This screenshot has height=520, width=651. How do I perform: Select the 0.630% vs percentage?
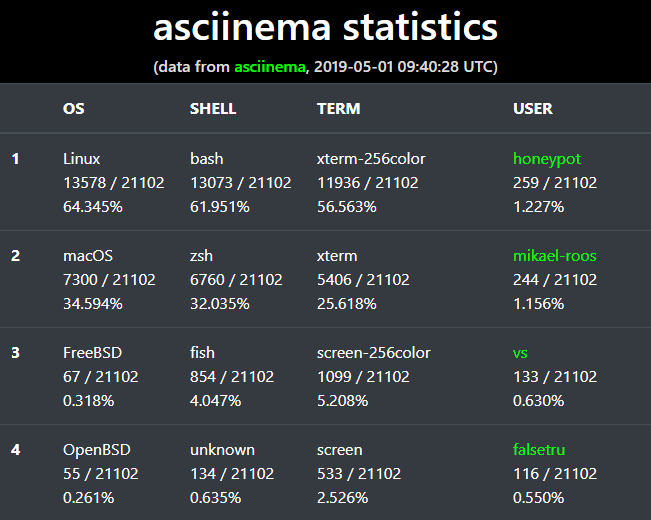538,401
